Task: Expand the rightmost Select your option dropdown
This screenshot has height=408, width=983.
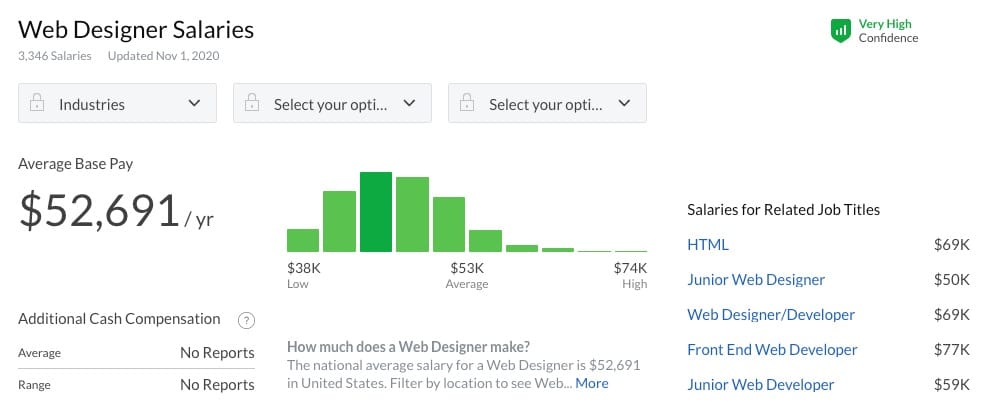Action: pyautogui.click(x=547, y=103)
